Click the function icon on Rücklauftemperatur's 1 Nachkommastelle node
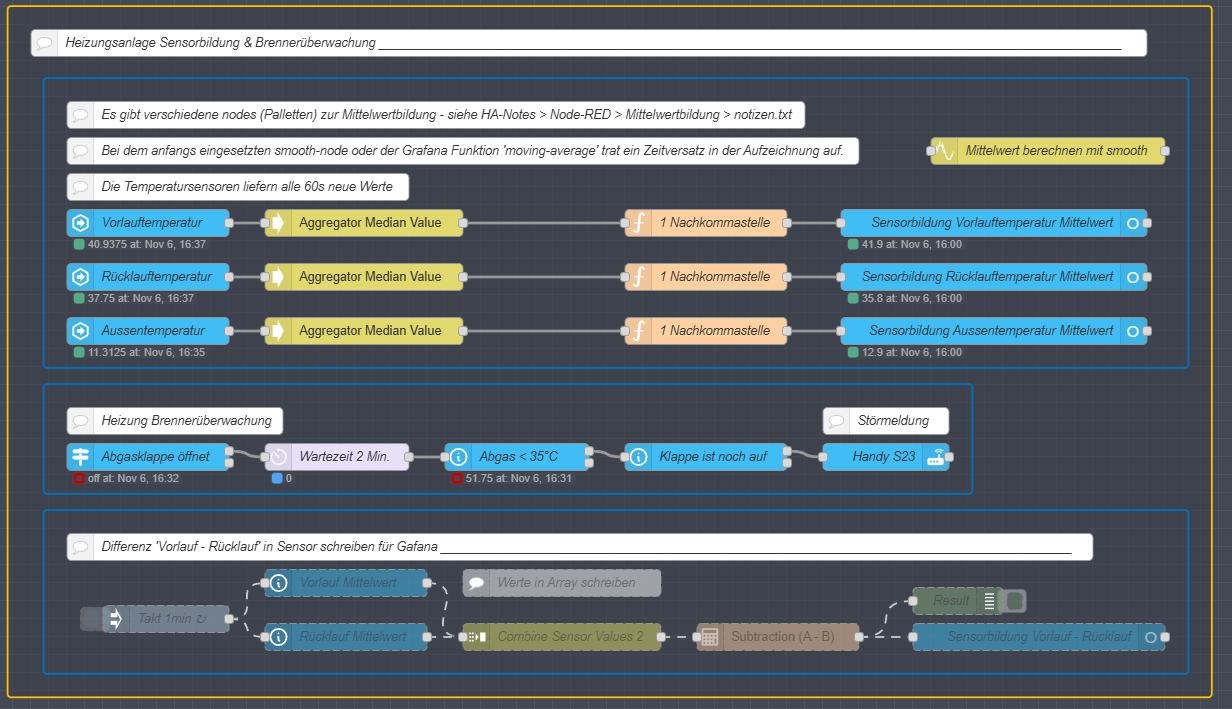1232x709 pixels. (x=638, y=277)
